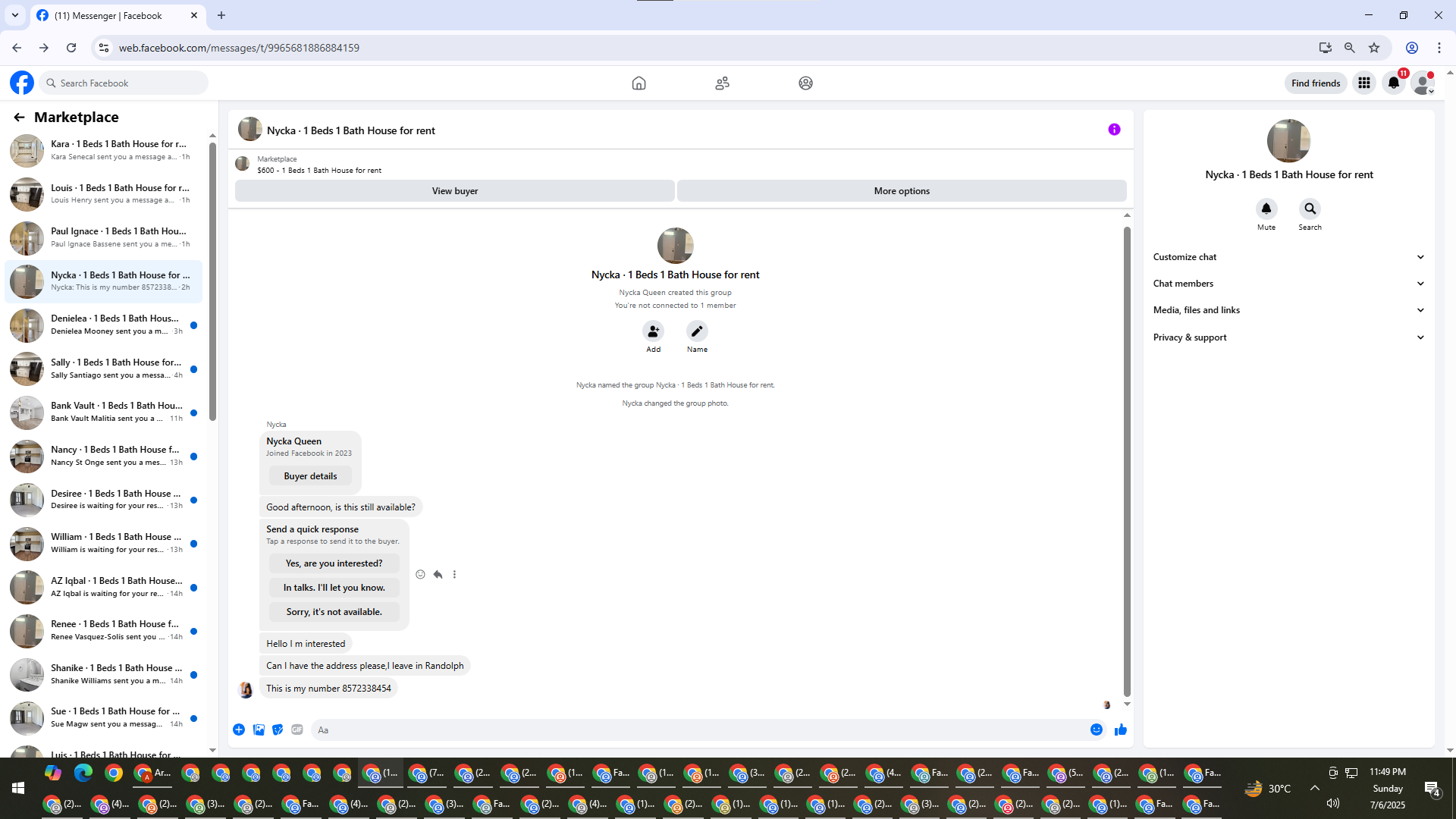The image size is (1456, 819).
Task: Open the Facebook Home tab
Action: pyautogui.click(x=639, y=83)
